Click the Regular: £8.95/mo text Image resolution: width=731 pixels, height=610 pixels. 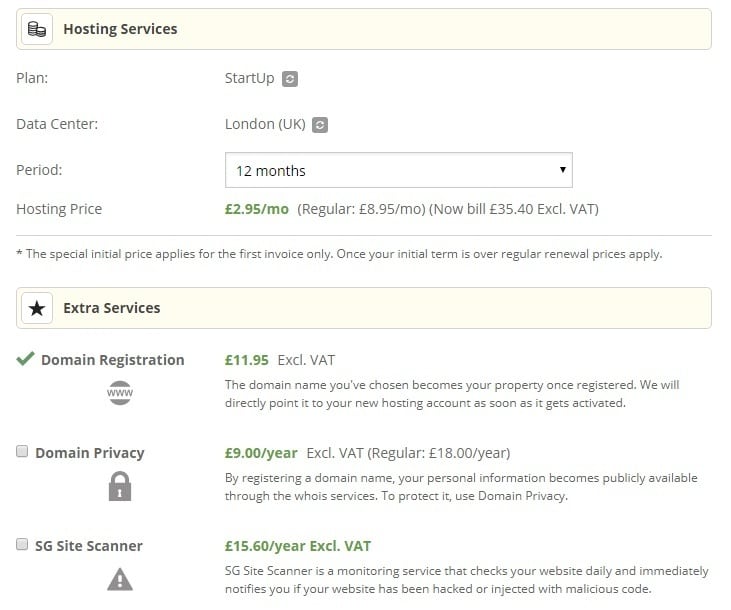tap(361, 209)
